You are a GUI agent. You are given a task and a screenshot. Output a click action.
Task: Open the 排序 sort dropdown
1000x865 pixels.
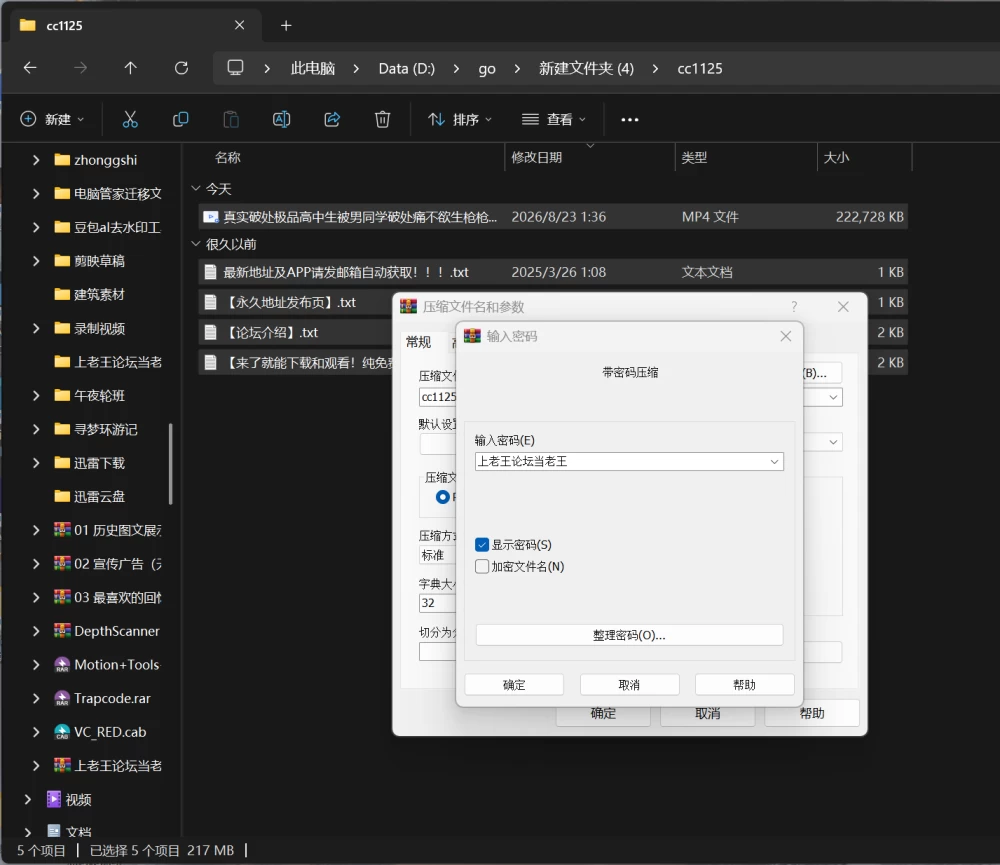point(460,119)
